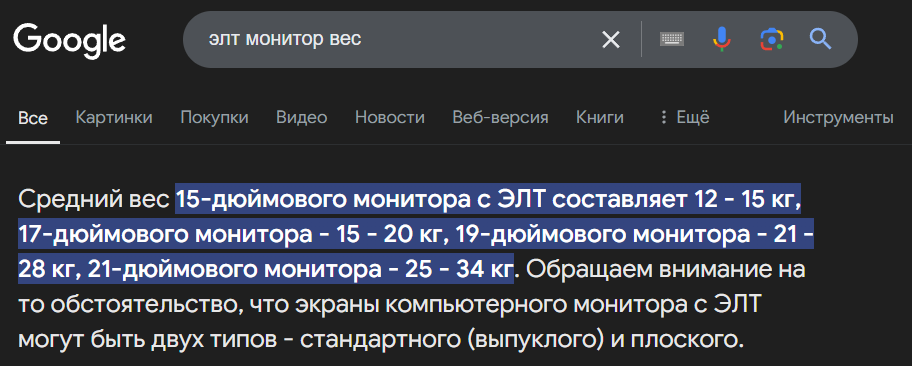Click the words 'Средний вес' in snippet
Screen dimensions: 912x366
95,200
